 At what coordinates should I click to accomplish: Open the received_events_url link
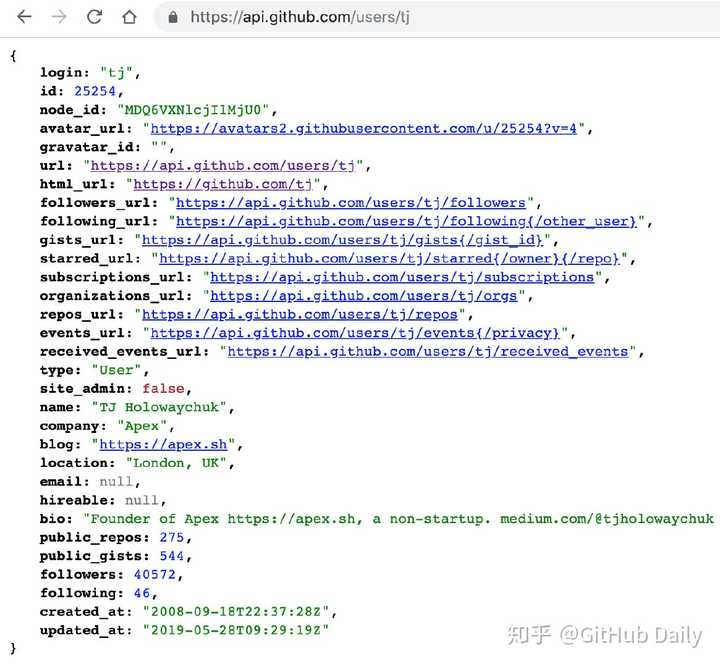coord(428,352)
